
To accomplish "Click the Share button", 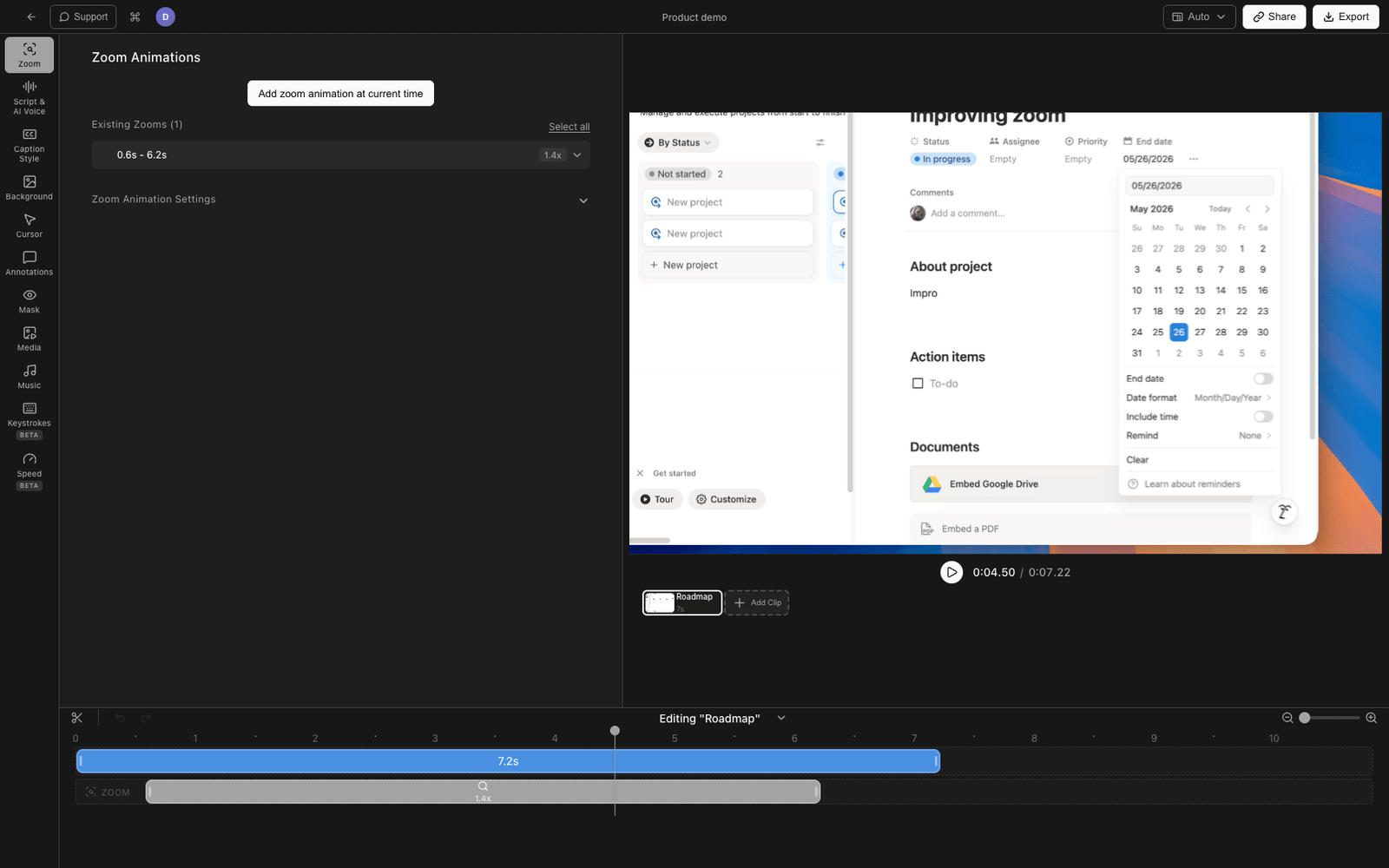I will click(x=1274, y=16).
